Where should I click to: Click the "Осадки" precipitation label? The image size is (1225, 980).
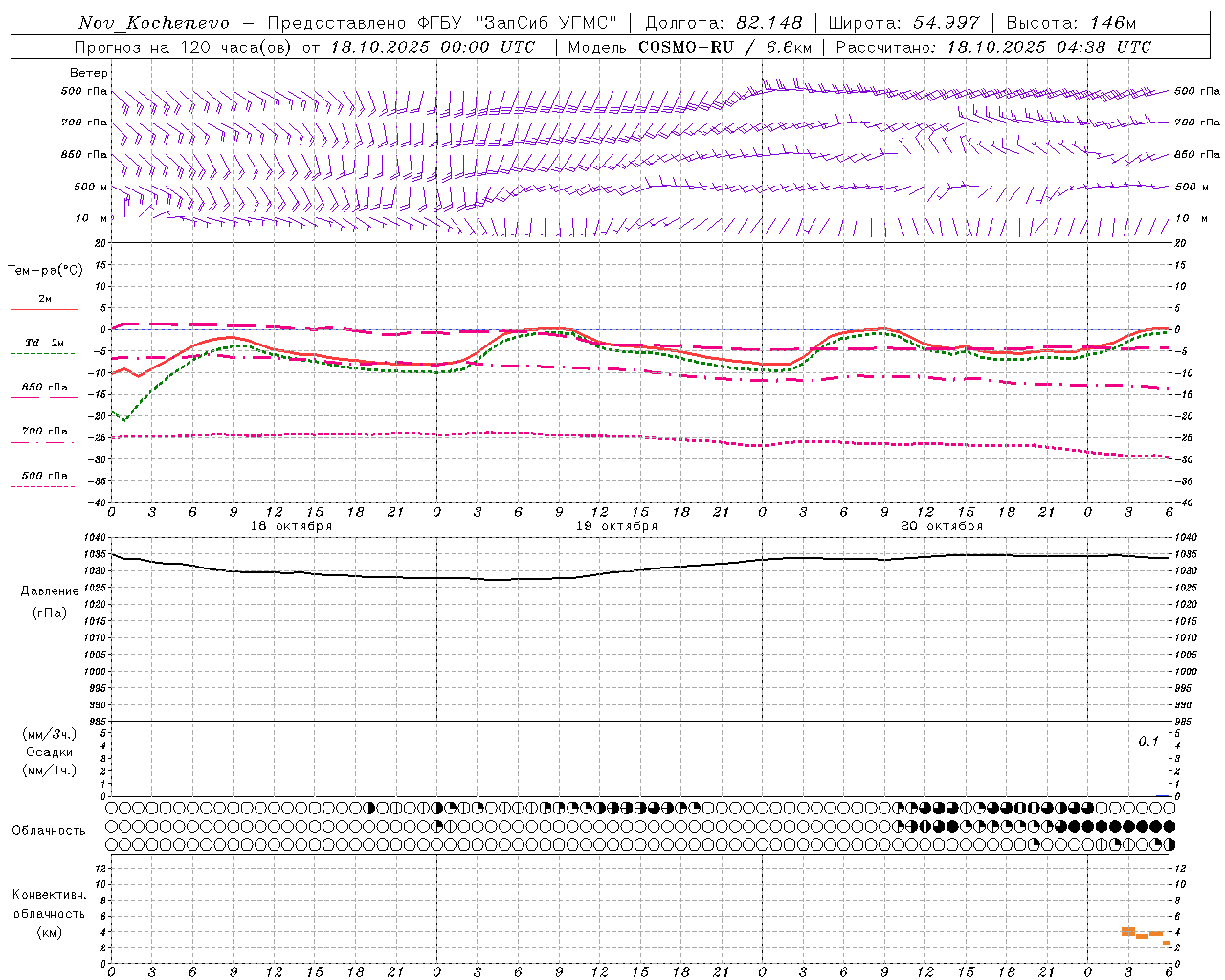(x=50, y=752)
